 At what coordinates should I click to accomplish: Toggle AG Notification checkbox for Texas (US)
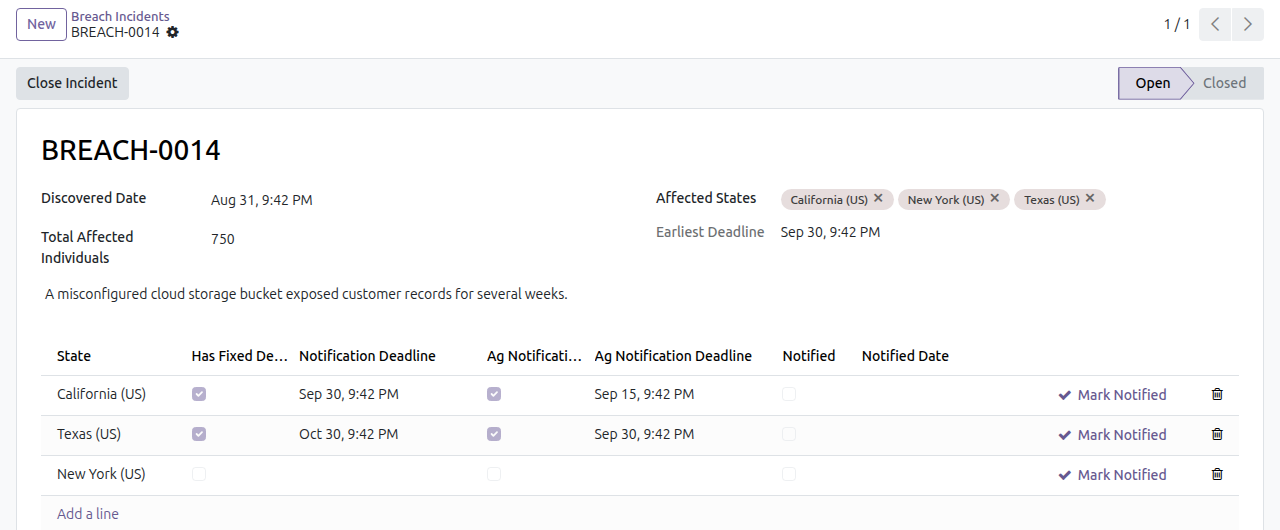pyautogui.click(x=494, y=434)
